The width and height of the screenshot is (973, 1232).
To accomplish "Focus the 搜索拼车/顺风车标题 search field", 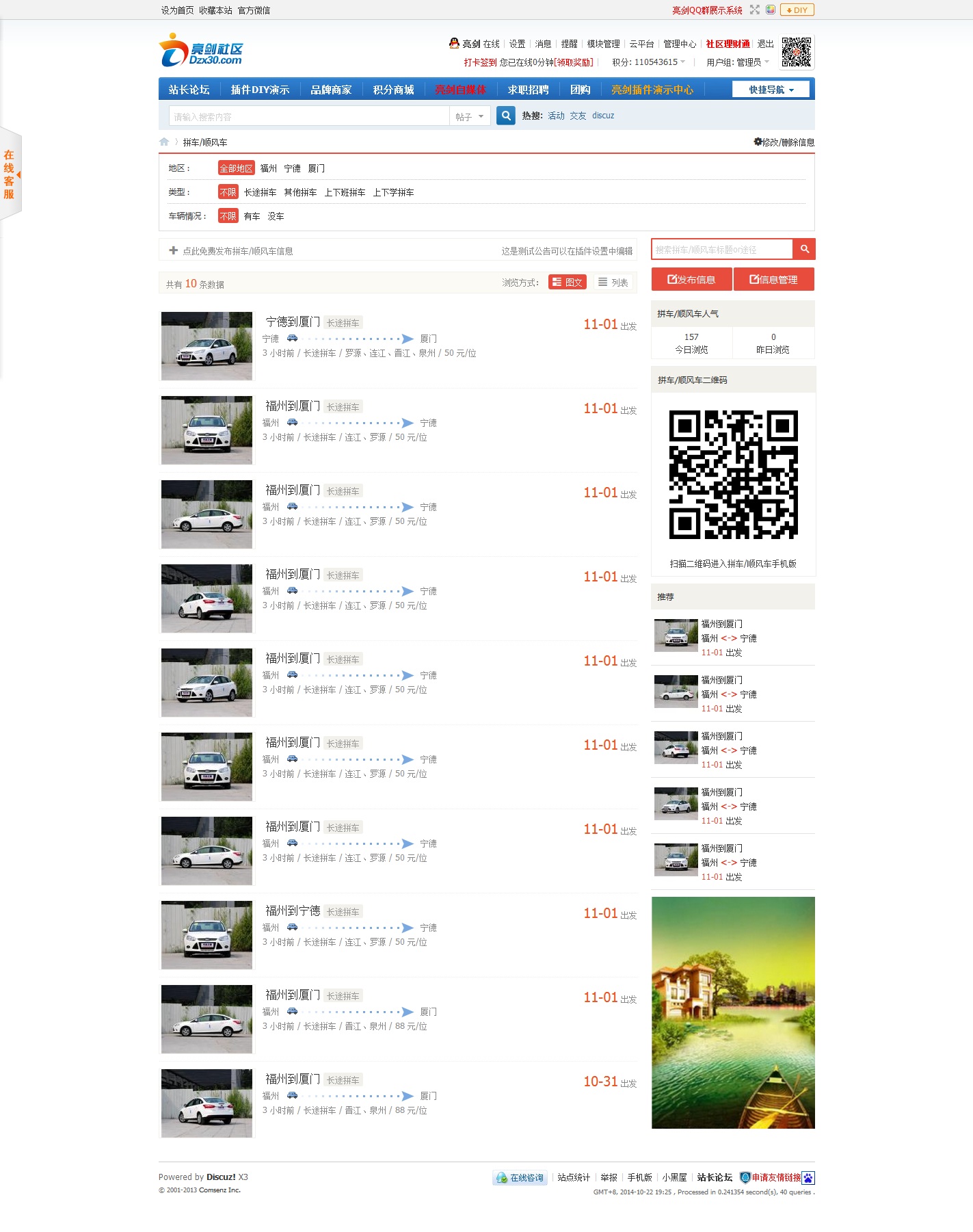I will 722,249.
